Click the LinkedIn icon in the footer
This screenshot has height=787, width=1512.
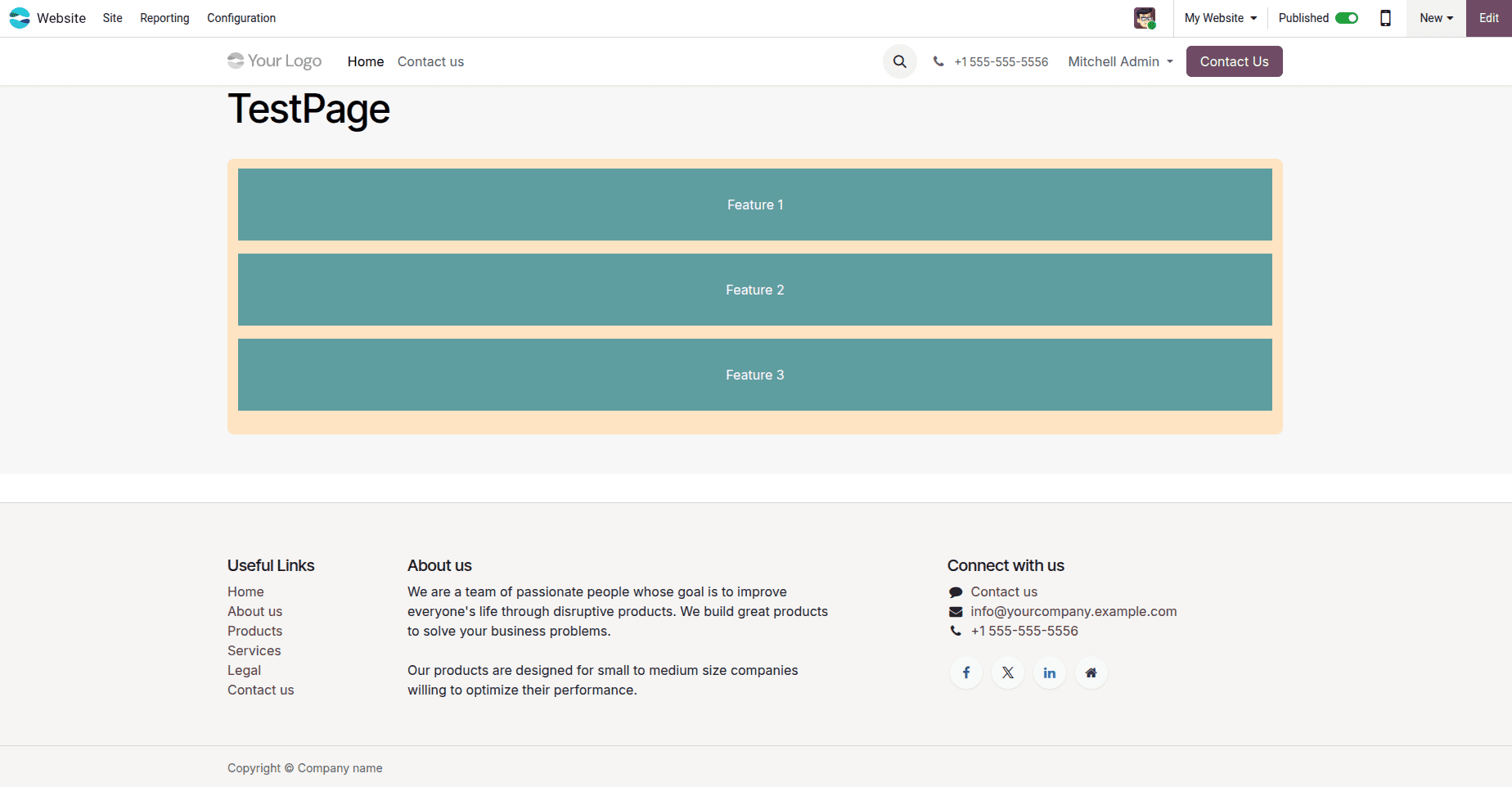tap(1049, 672)
